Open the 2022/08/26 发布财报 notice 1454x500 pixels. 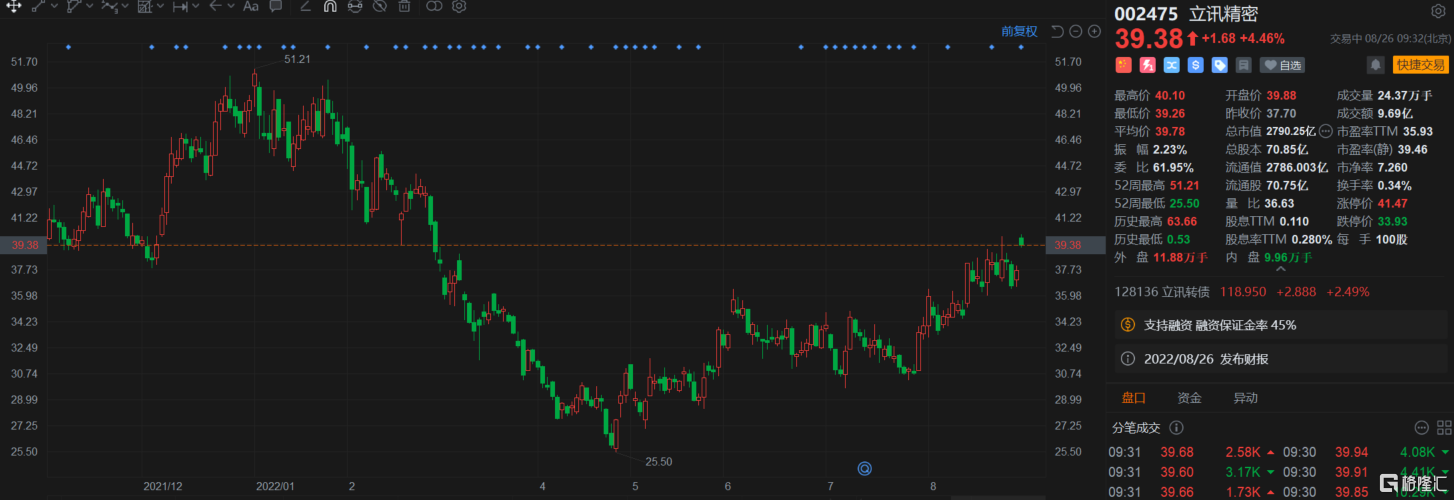(1280, 358)
